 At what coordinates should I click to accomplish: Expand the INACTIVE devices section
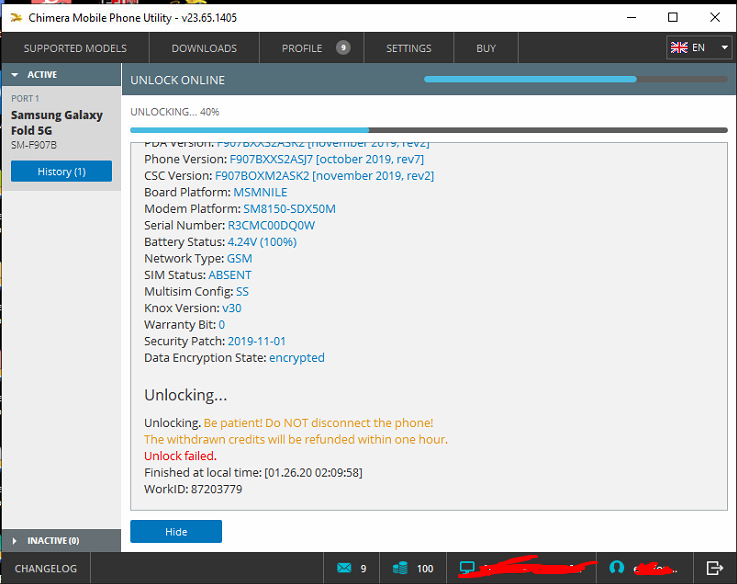pos(15,541)
